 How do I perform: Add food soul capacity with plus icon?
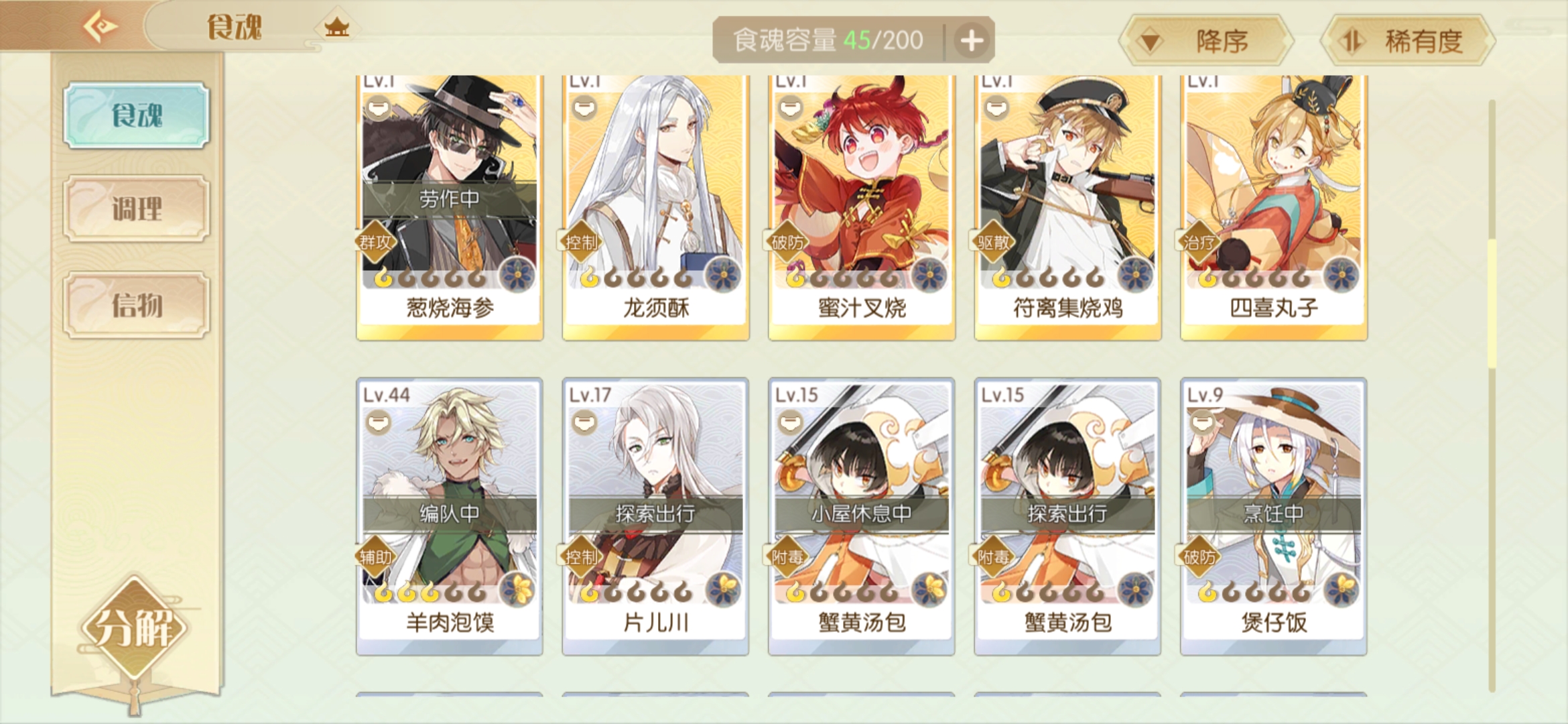pyautogui.click(x=972, y=40)
